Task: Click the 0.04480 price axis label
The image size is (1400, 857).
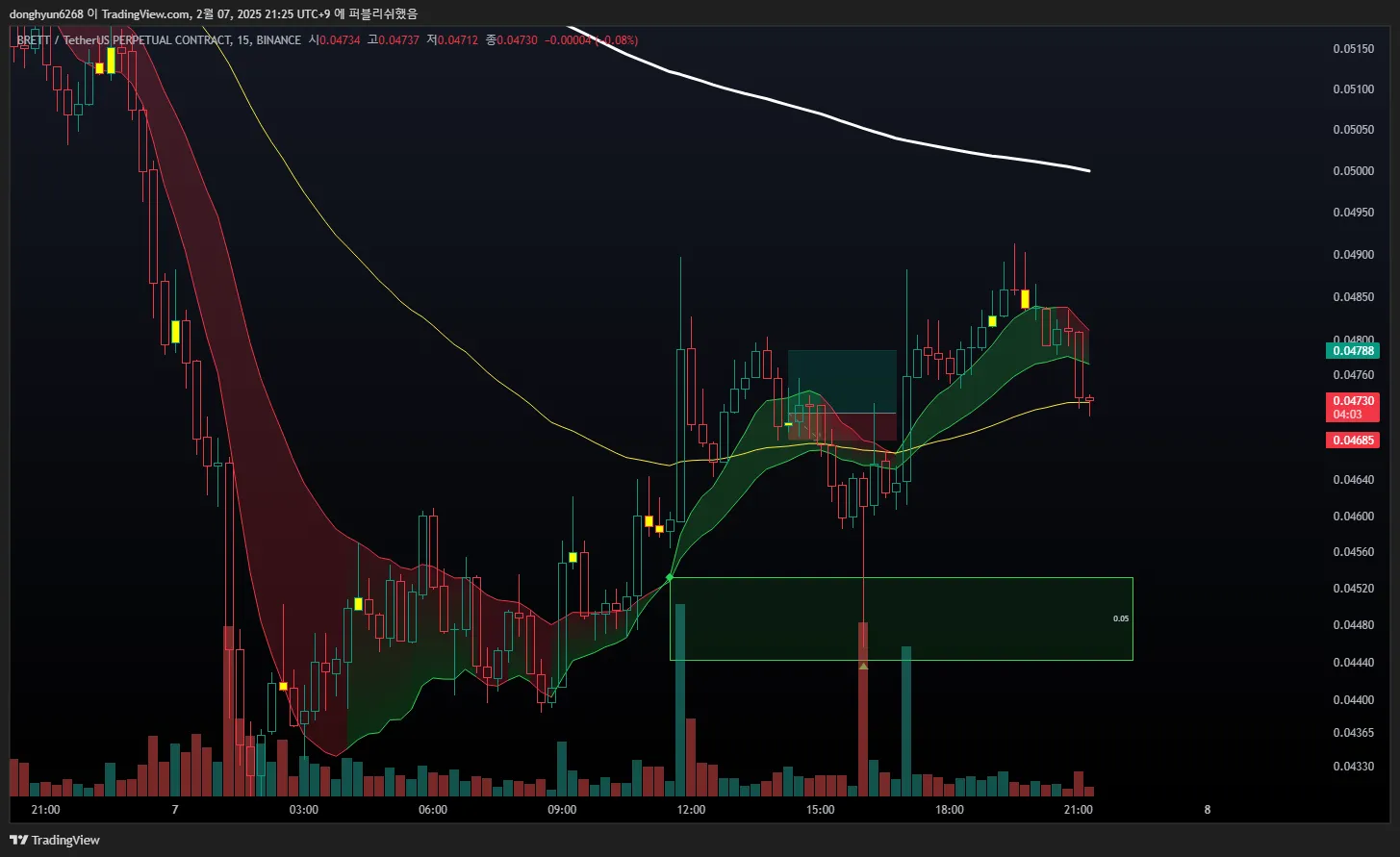Action: [1353, 625]
